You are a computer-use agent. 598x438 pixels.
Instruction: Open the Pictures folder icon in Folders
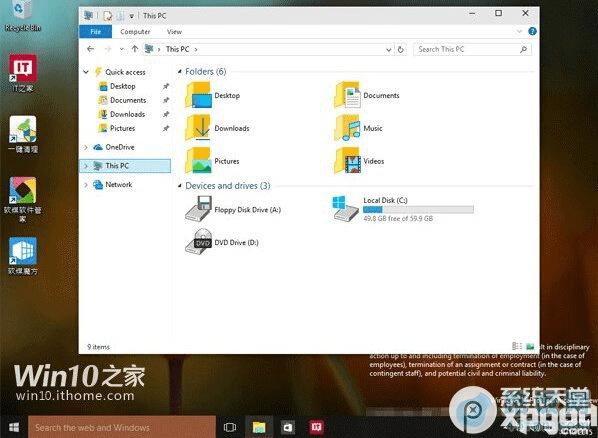[198, 161]
